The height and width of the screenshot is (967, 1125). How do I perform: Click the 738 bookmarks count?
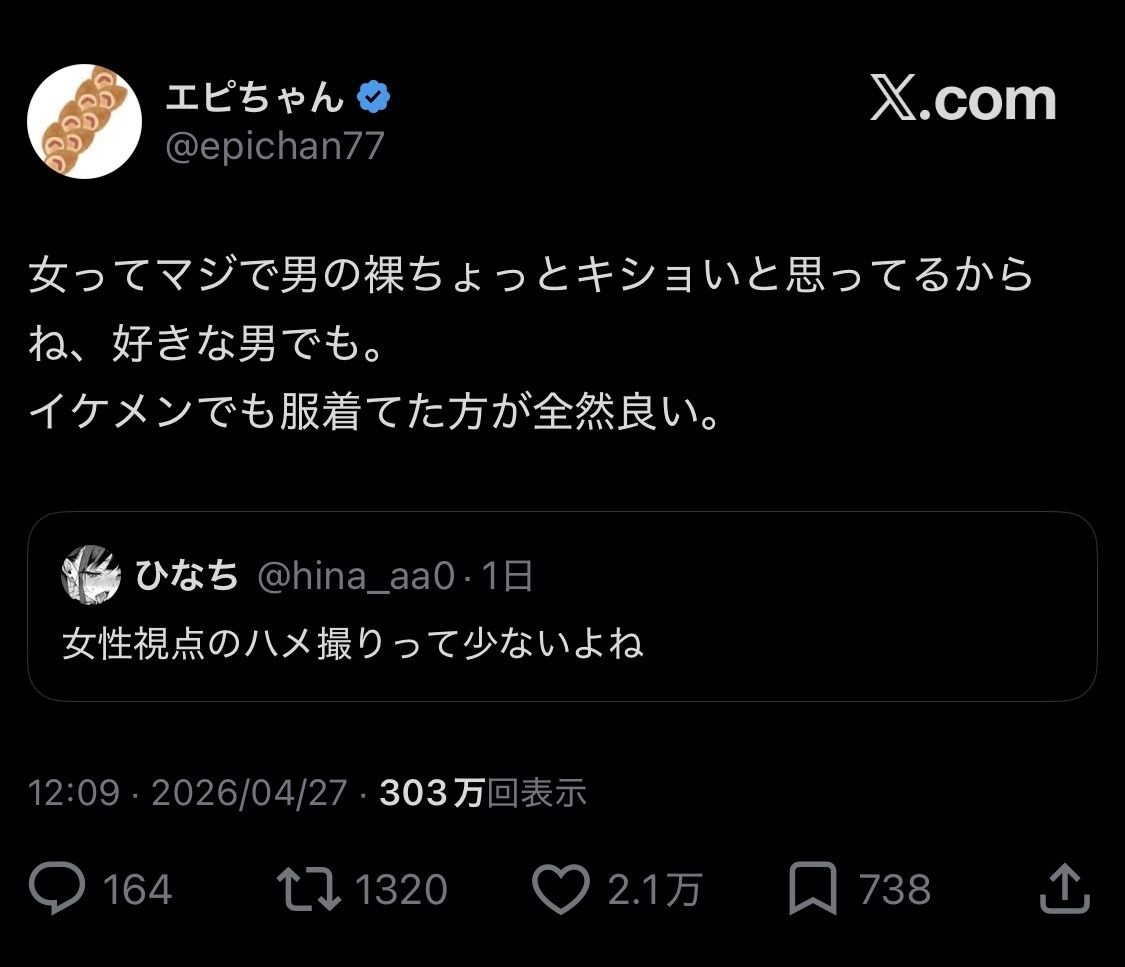pyautogui.click(x=895, y=889)
